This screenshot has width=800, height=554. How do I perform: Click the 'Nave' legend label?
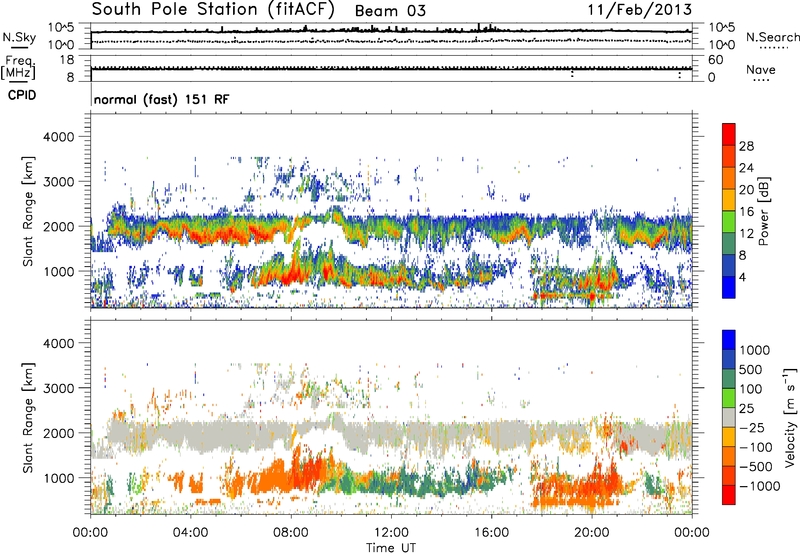pyautogui.click(x=761, y=69)
